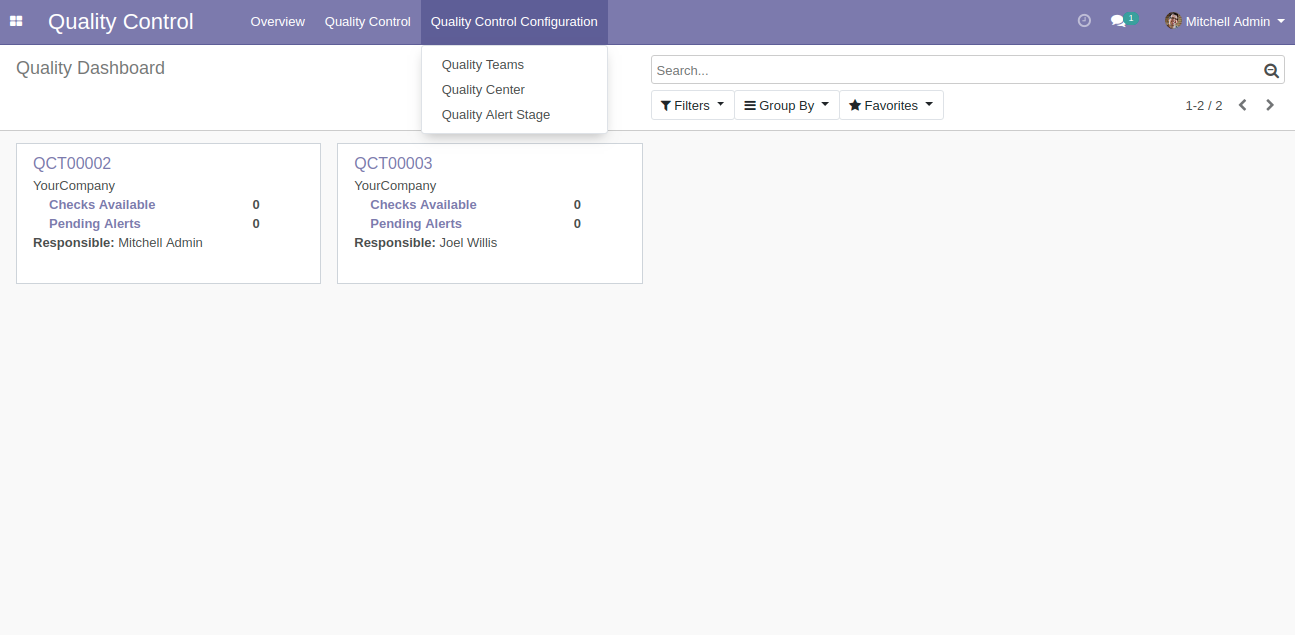The height and width of the screenshot is (635, 1295).
Task: Click Checks Available under QCT00003
Action: tap(423, 205)
